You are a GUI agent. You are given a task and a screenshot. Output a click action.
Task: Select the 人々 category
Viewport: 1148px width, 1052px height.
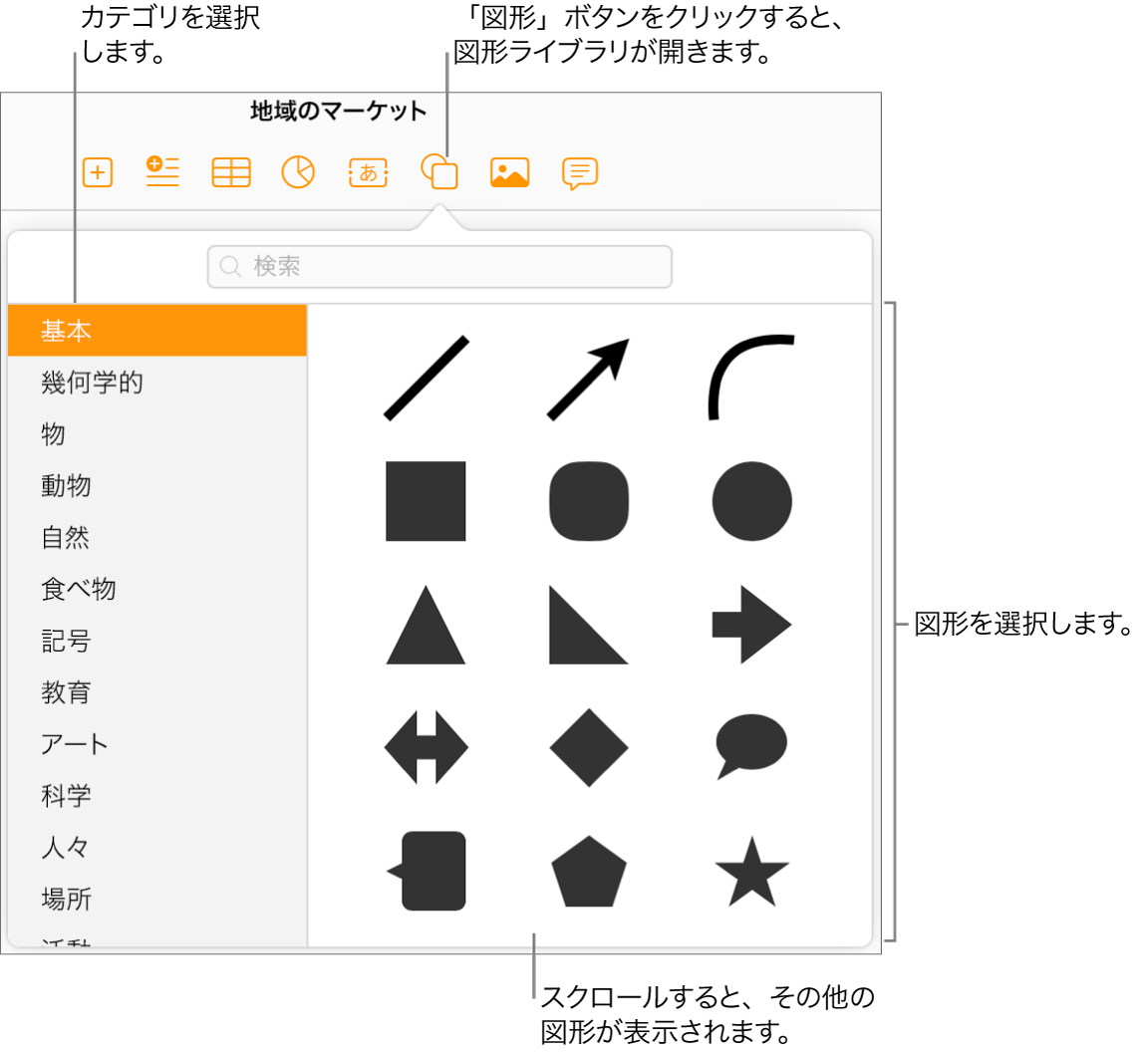click(x=156, y=847)
